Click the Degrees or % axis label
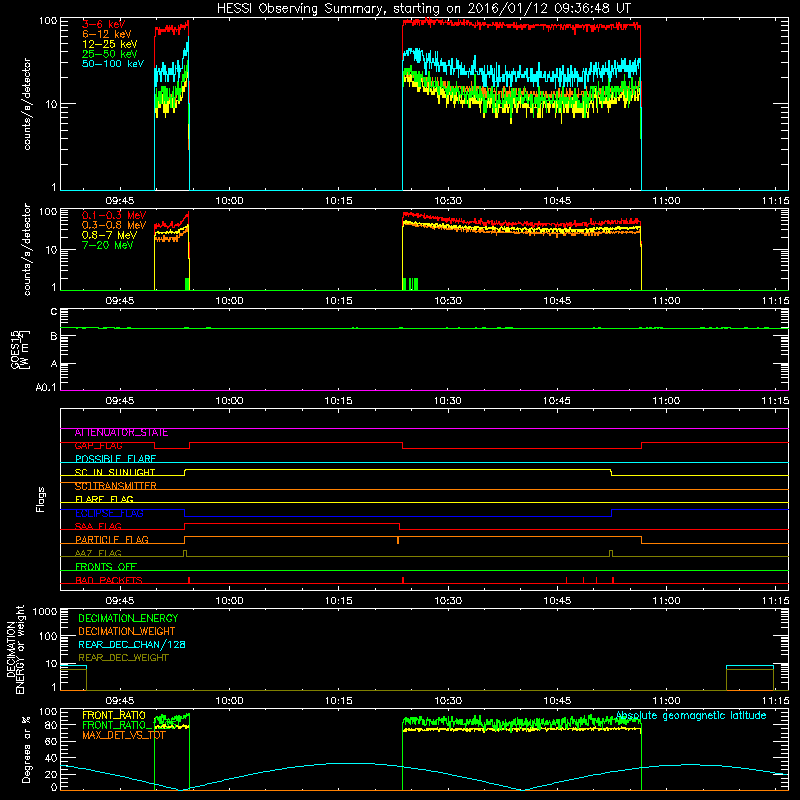The width and height of the screenshot is (800, 800). point(26,749)
